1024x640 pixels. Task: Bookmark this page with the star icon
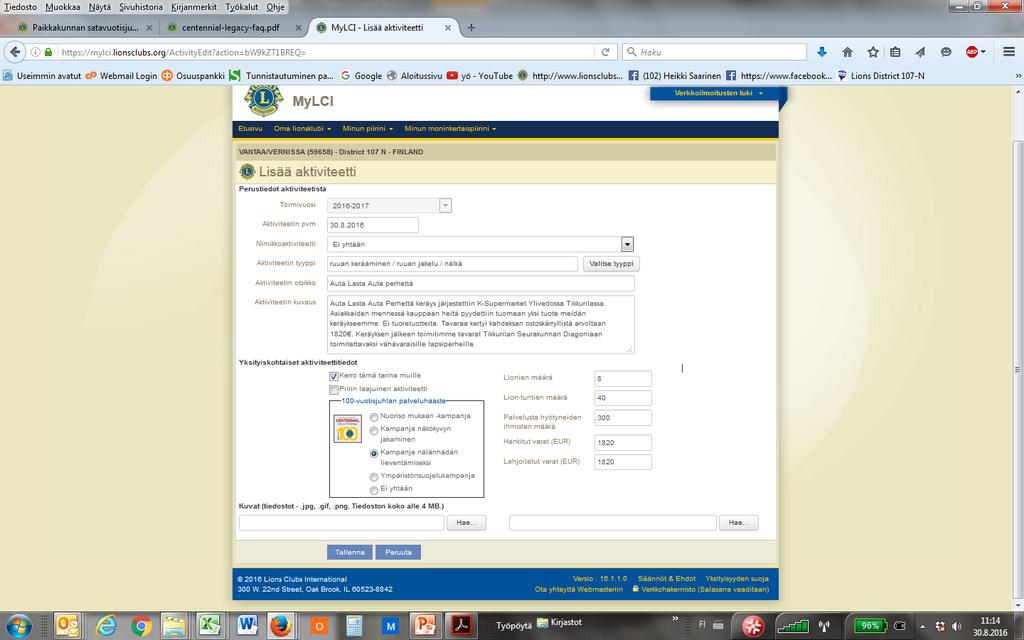[x=872, y=52]
